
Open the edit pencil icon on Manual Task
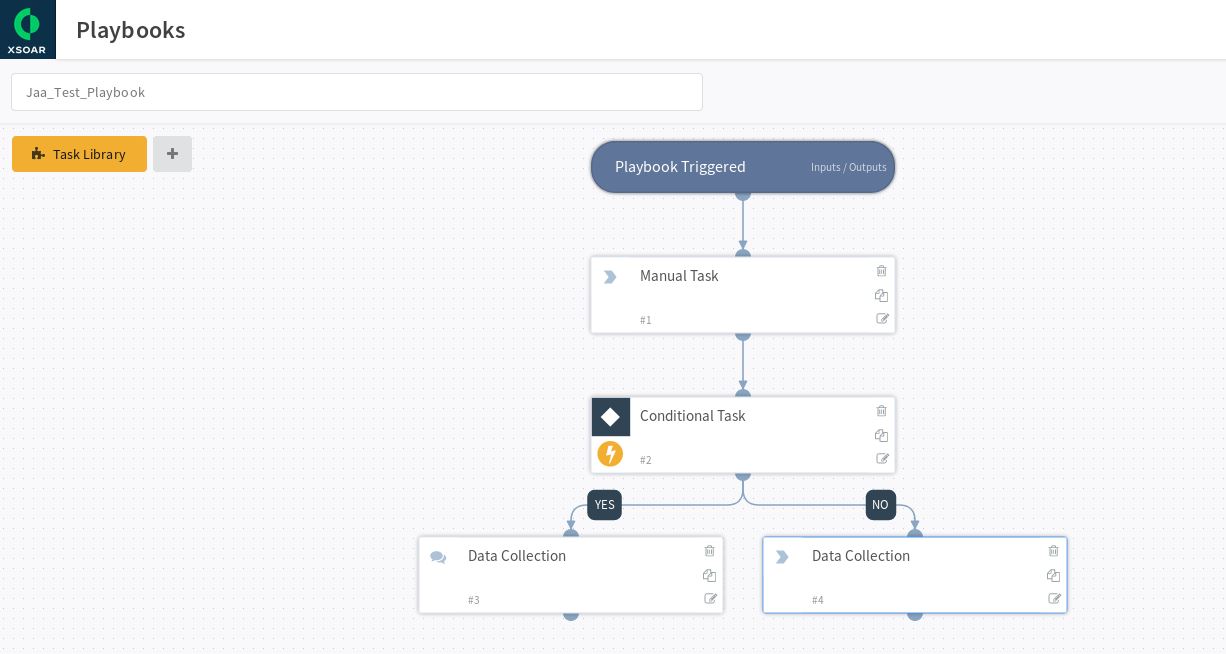[883, 318]
